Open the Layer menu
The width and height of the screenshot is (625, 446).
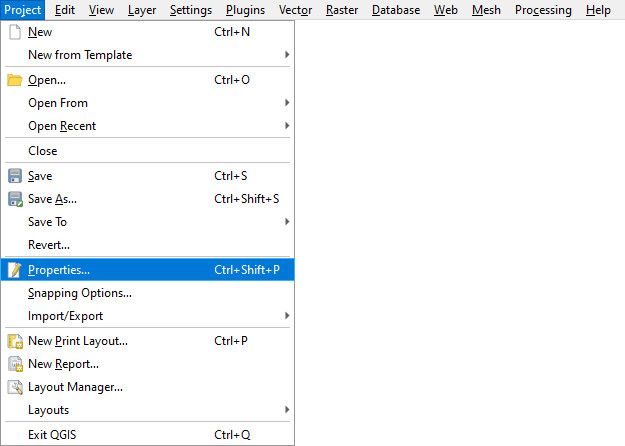(142, 10)
